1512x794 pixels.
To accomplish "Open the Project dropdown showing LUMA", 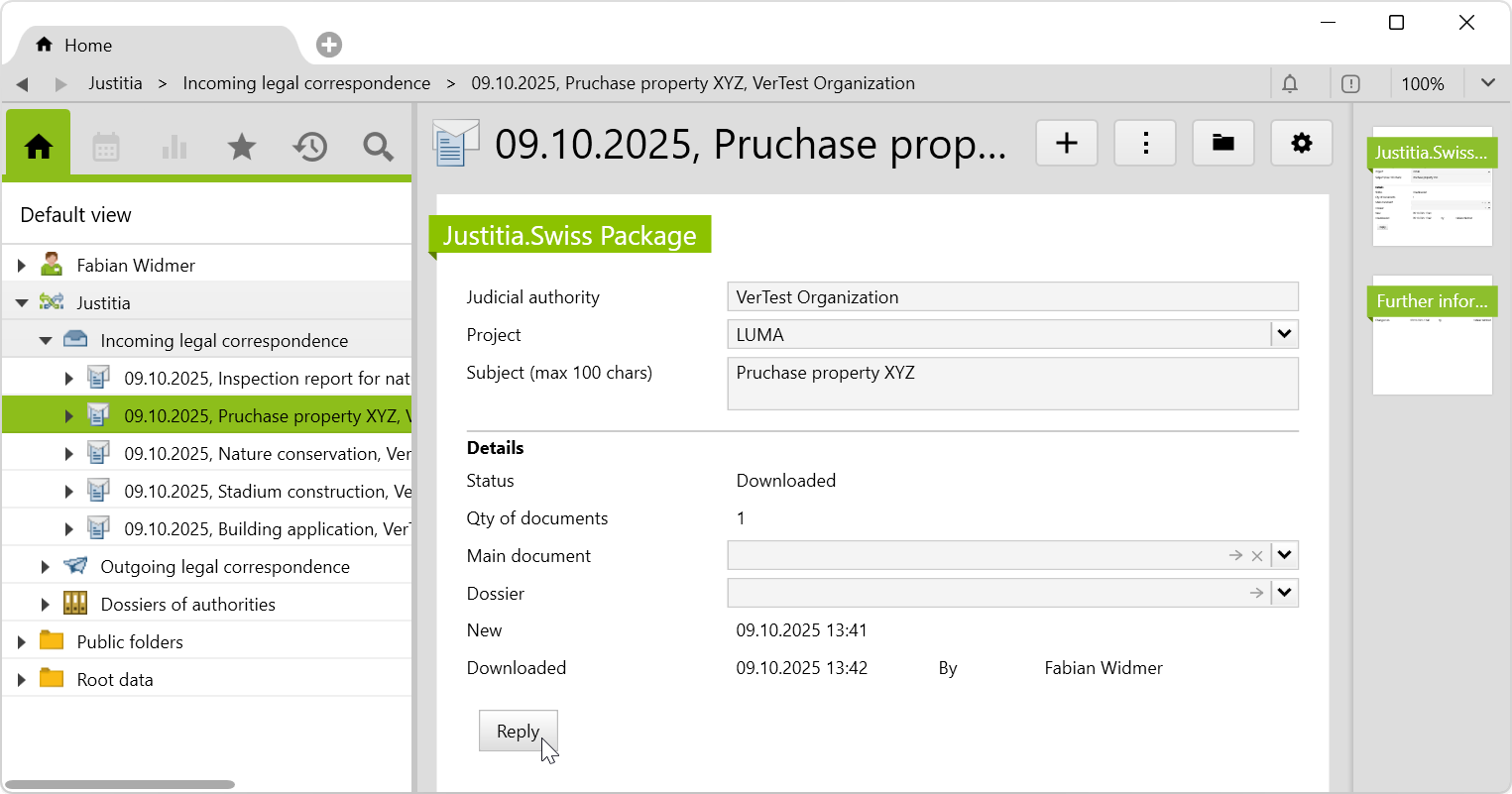I will tap(1284, 334).
